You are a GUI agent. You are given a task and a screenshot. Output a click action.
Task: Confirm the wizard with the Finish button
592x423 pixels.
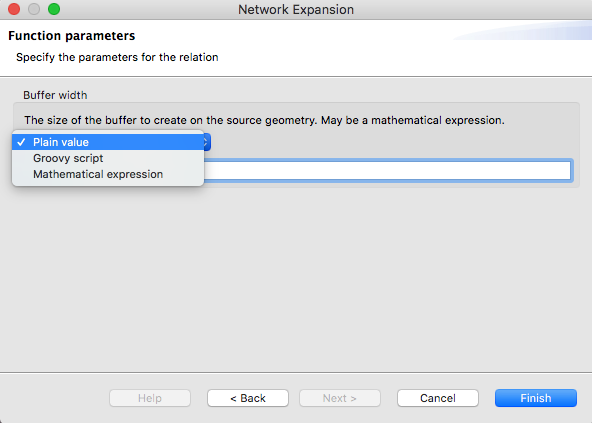click(x=536, y=398)
